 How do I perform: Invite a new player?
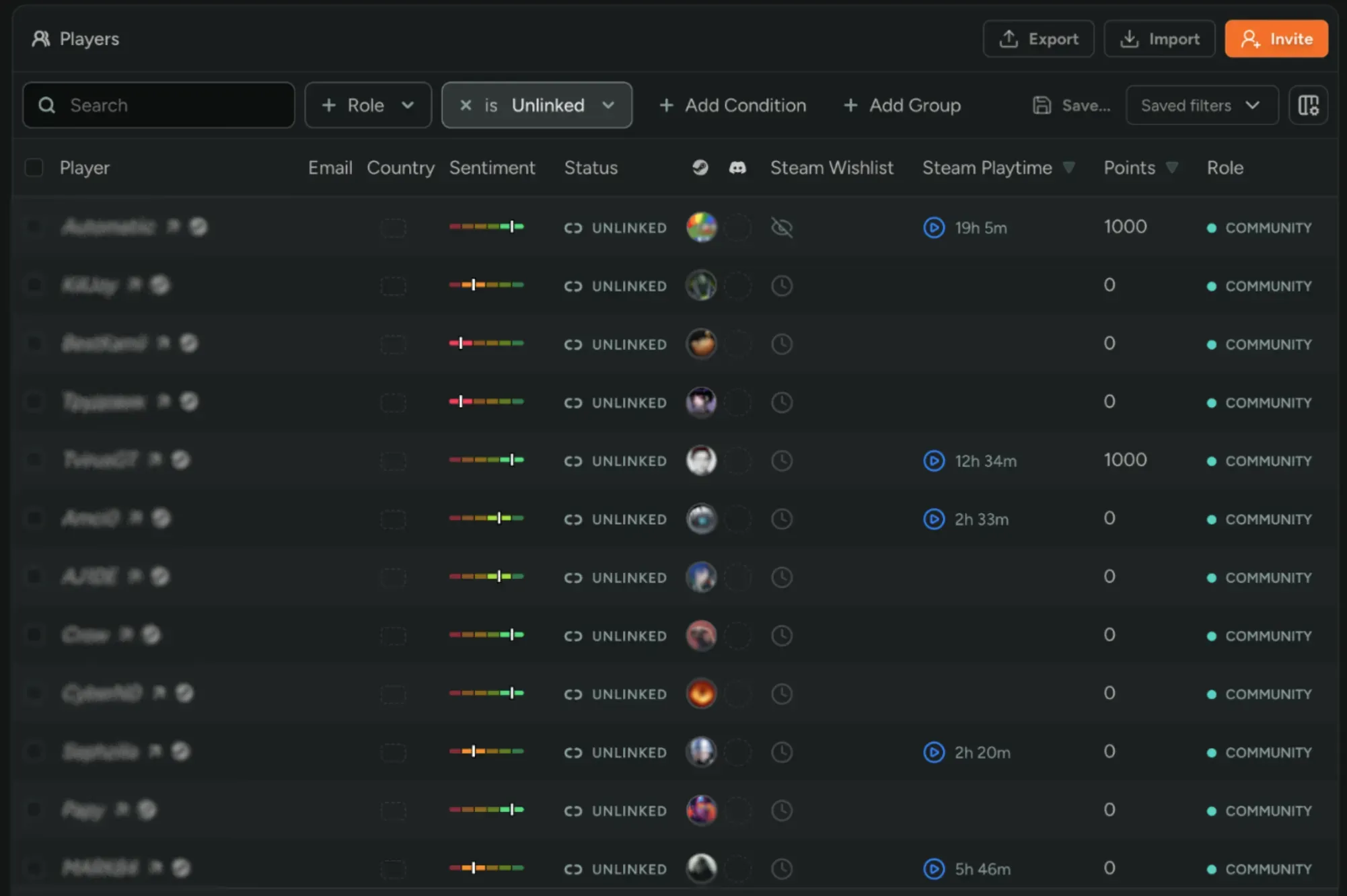click(x=1276, y=39)
